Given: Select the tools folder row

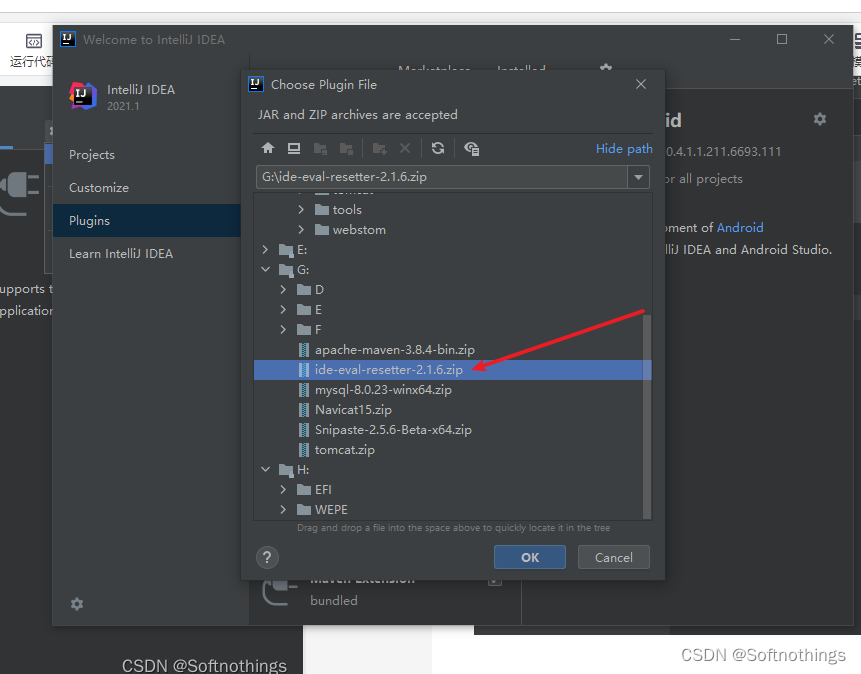Looking at the screenshot, I should coord(346,210).
